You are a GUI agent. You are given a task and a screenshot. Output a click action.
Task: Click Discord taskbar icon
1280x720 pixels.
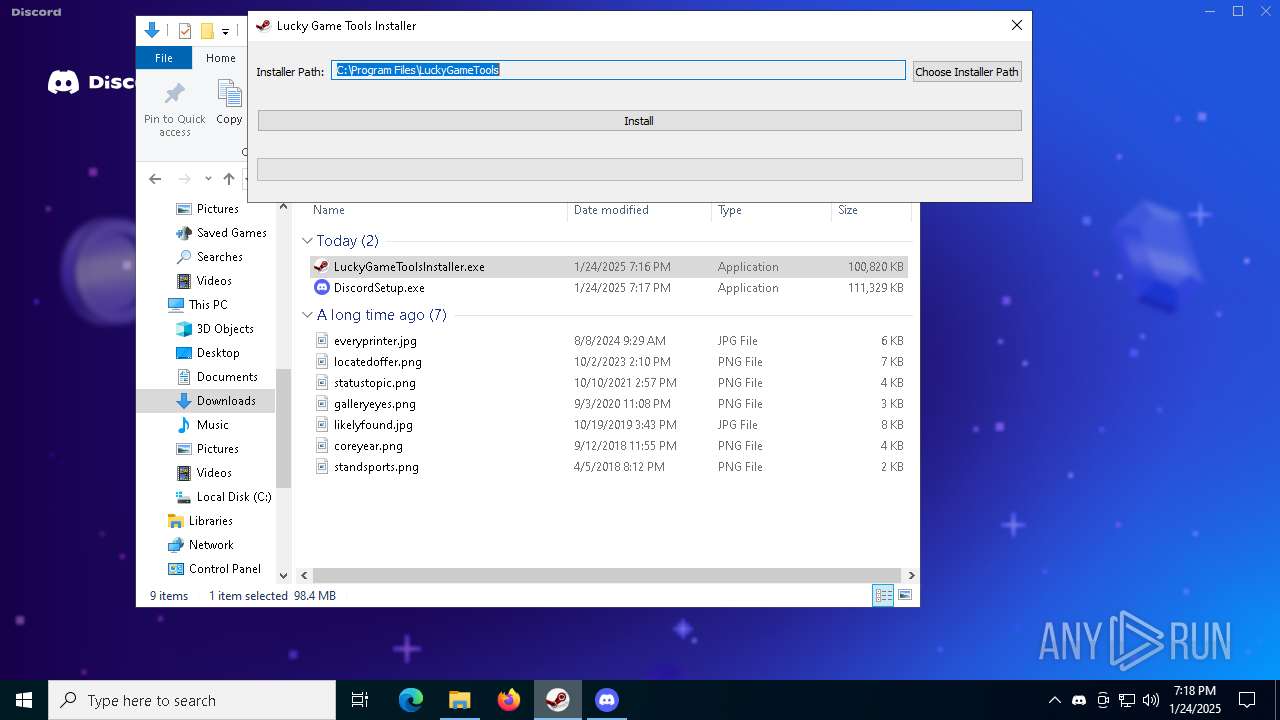pyautogui.click(x=607, y=700)
